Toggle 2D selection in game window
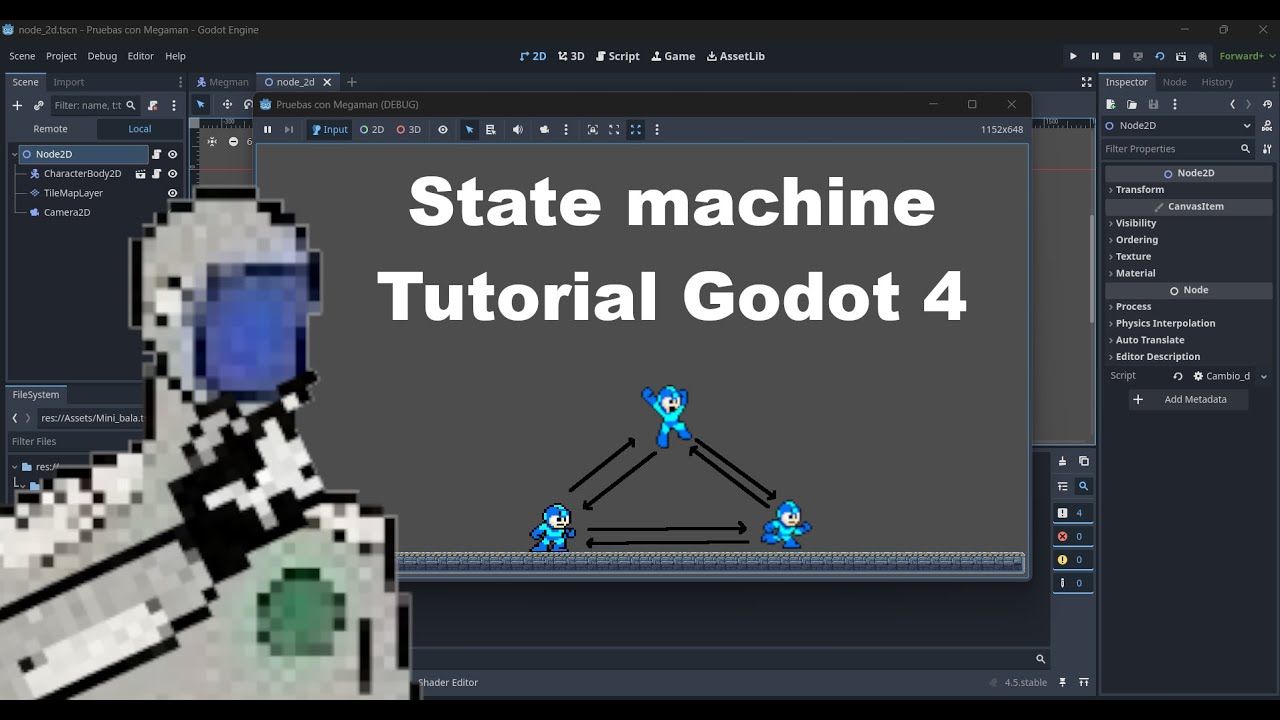 click(x=372, y=129)
